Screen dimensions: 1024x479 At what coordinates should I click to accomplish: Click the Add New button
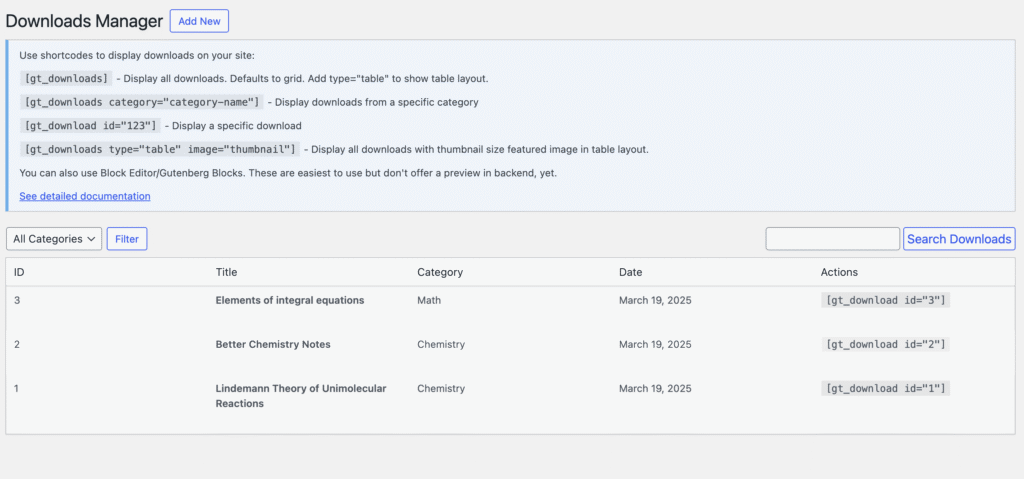click(199, 21)
